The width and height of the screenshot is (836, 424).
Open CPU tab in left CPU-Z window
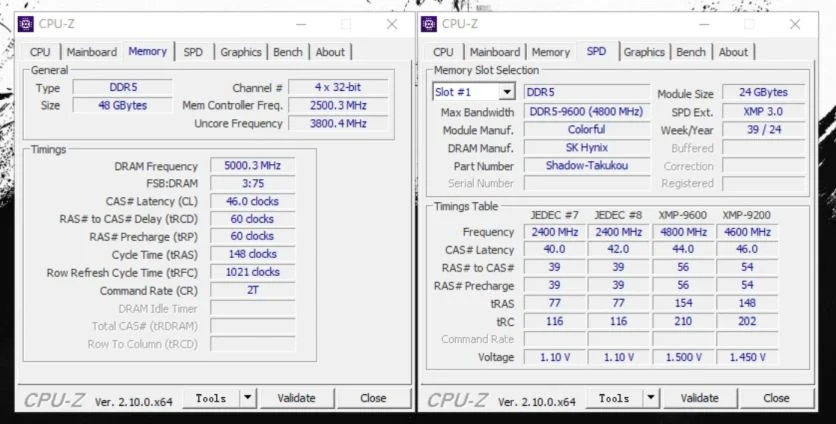tap(40, 52)
